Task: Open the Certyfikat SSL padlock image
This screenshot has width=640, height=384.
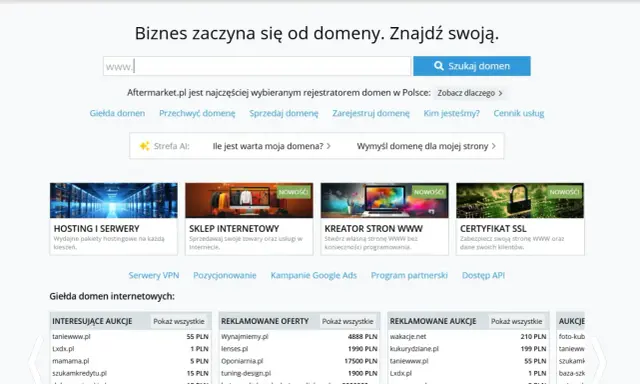Action: [520, 200]
